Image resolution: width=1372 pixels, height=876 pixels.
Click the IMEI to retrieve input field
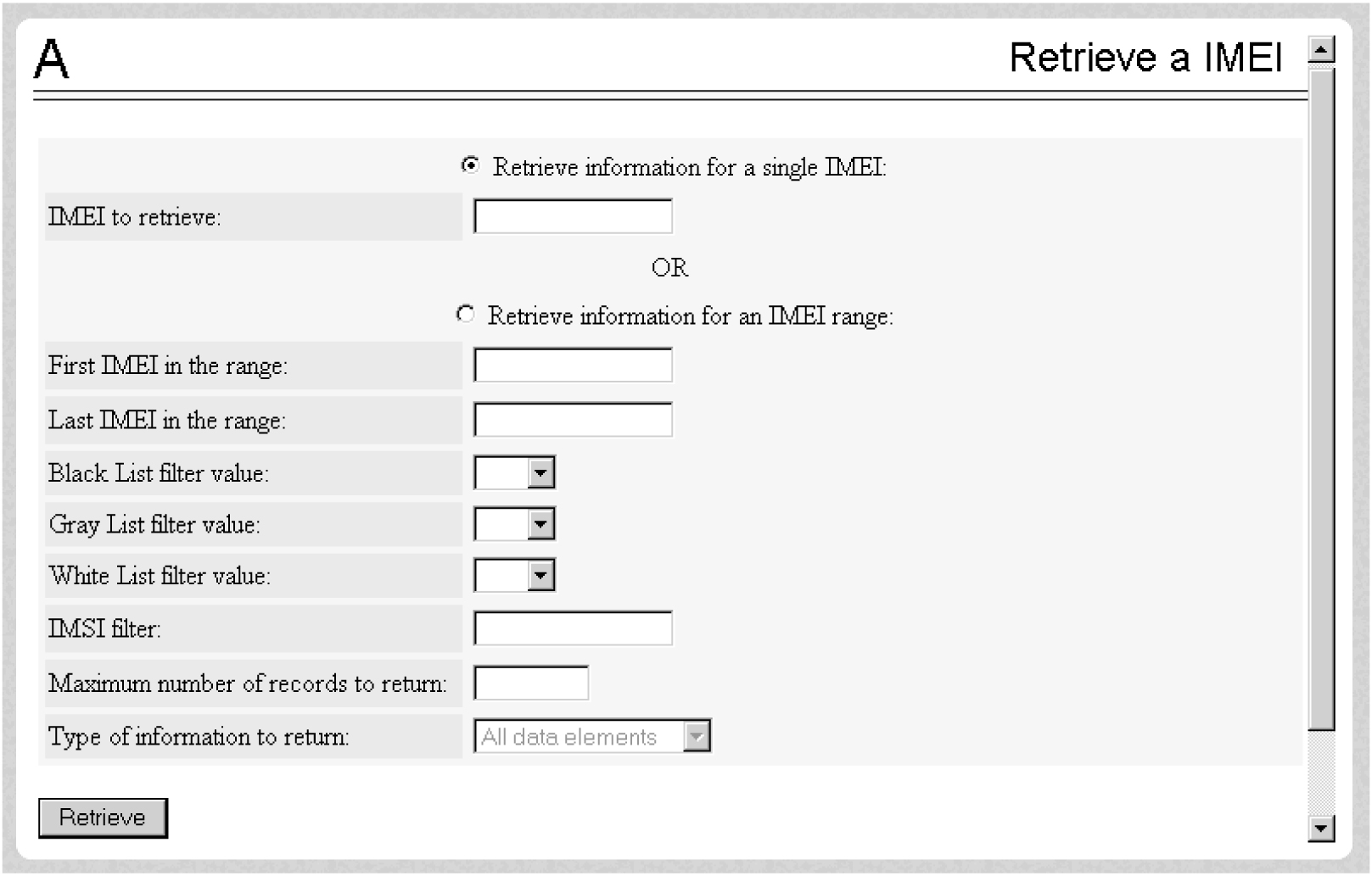[x=573, y=216]
